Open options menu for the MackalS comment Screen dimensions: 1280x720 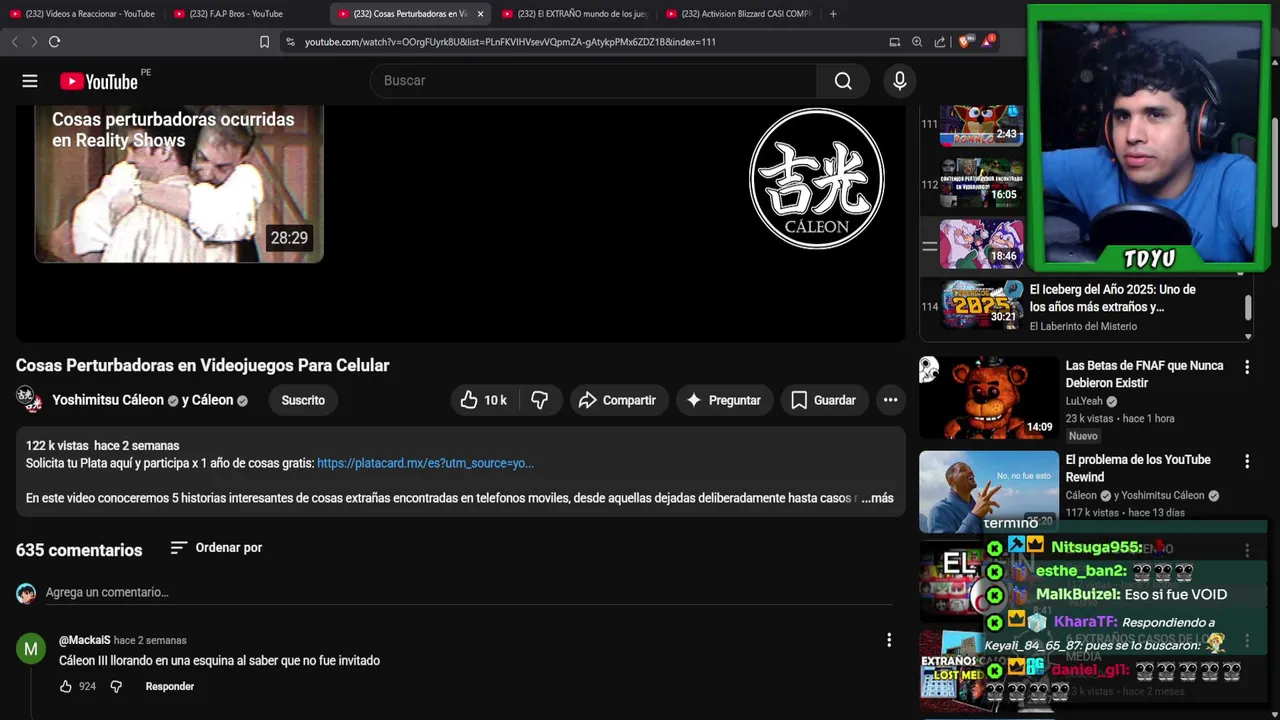(888, 640)
